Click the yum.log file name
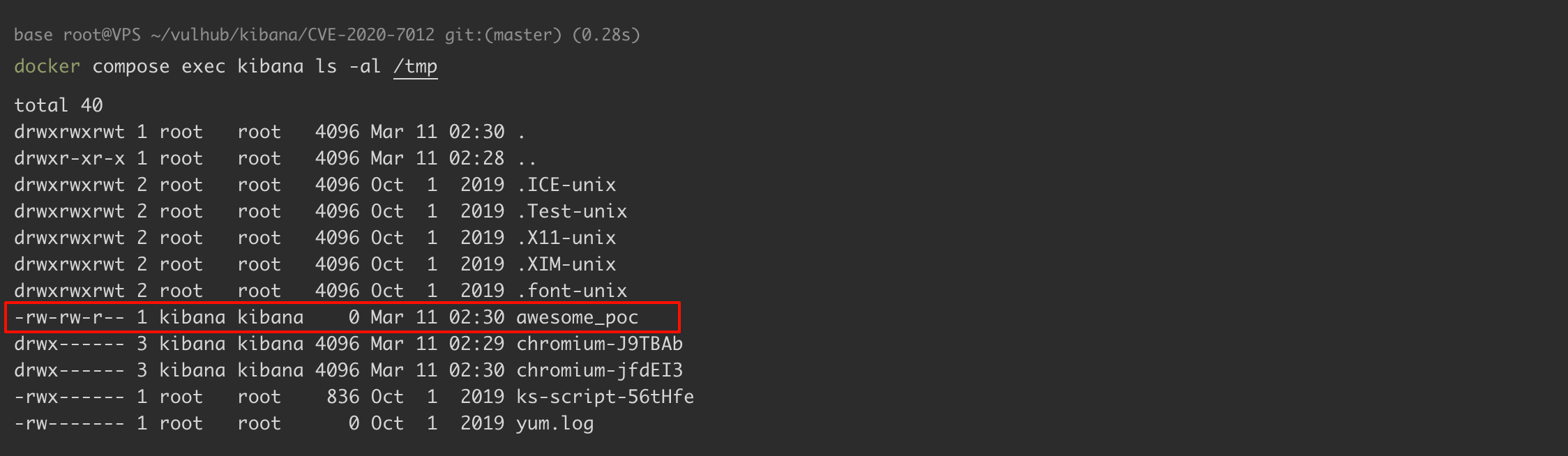Screen dimensions: 1568x456 click(x=555, y=424)
